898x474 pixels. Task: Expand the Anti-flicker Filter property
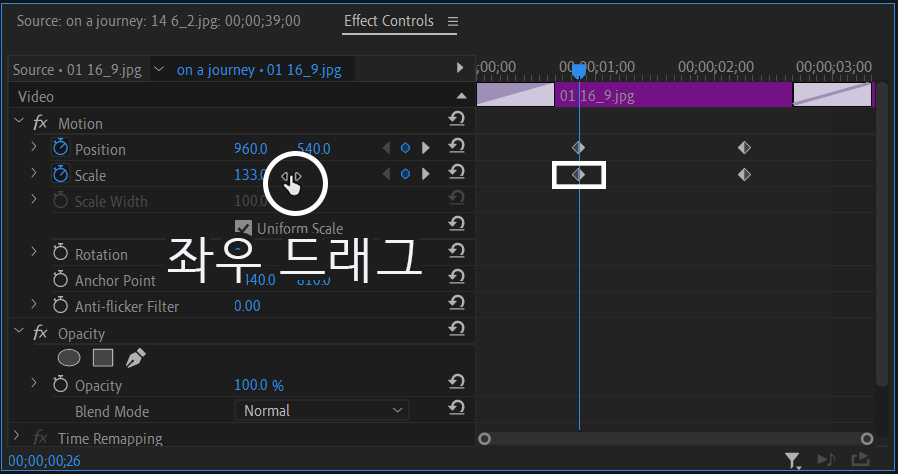34,304
